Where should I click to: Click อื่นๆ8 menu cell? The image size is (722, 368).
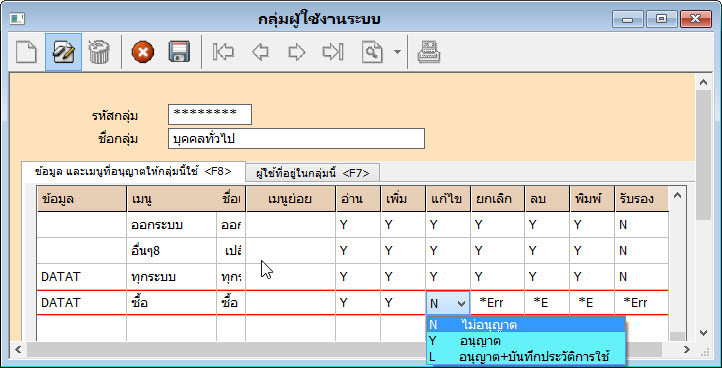(171, 251)
